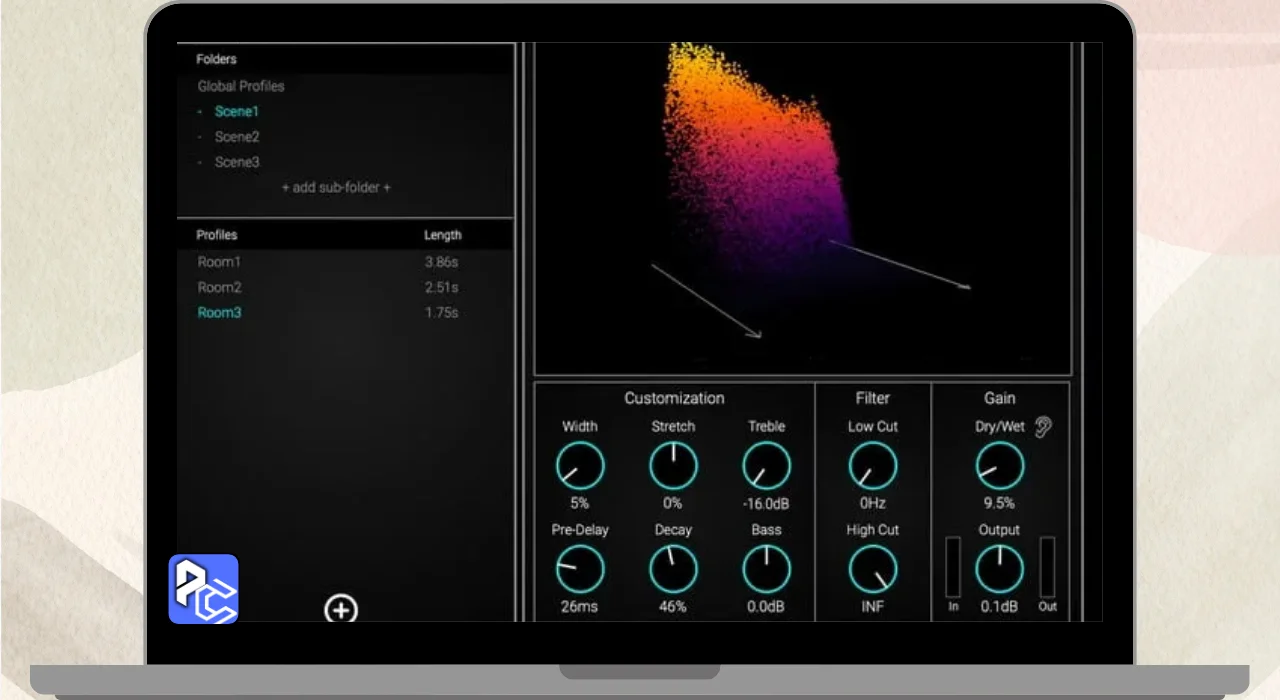Click the Treble knob

[766, 466]
